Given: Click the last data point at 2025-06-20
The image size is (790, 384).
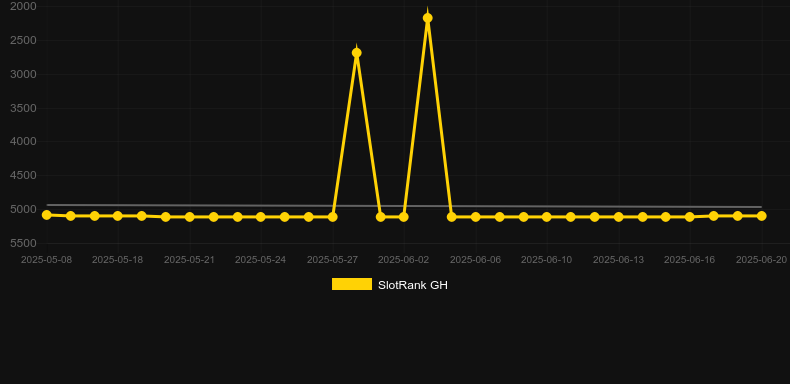Looking at the screenshot, I should pyautogui.click(x=762, y=216).
